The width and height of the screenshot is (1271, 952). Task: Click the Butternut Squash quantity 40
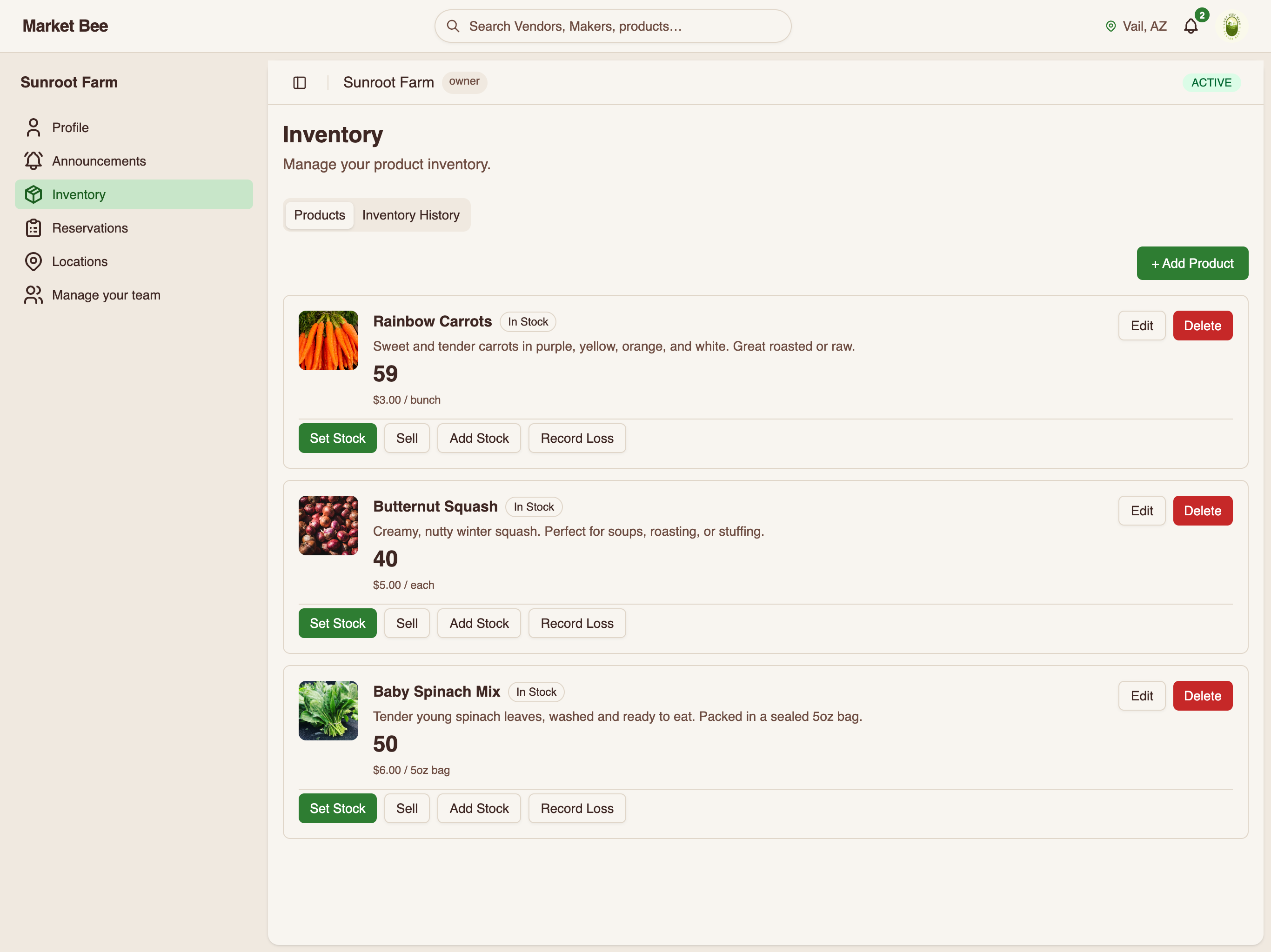coord(385,559)
